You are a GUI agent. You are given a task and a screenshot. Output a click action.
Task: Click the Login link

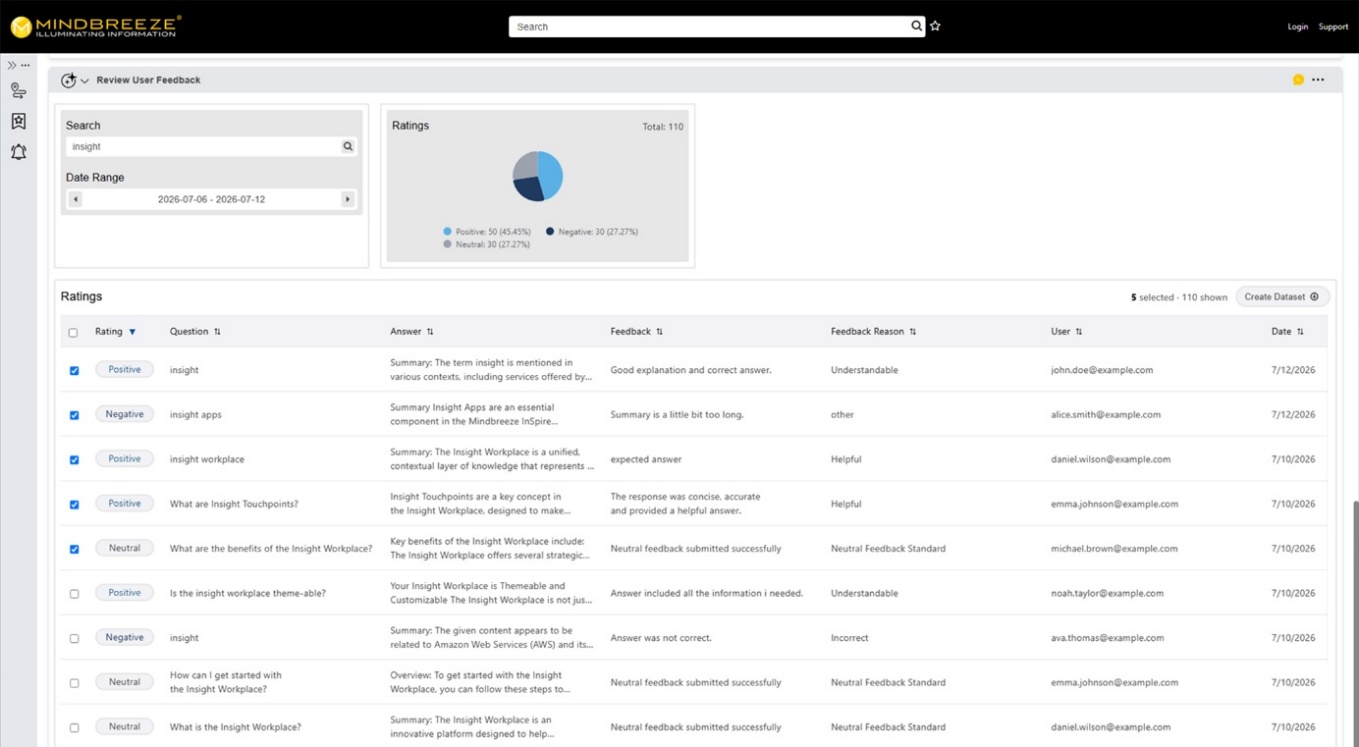(1297, 27)
